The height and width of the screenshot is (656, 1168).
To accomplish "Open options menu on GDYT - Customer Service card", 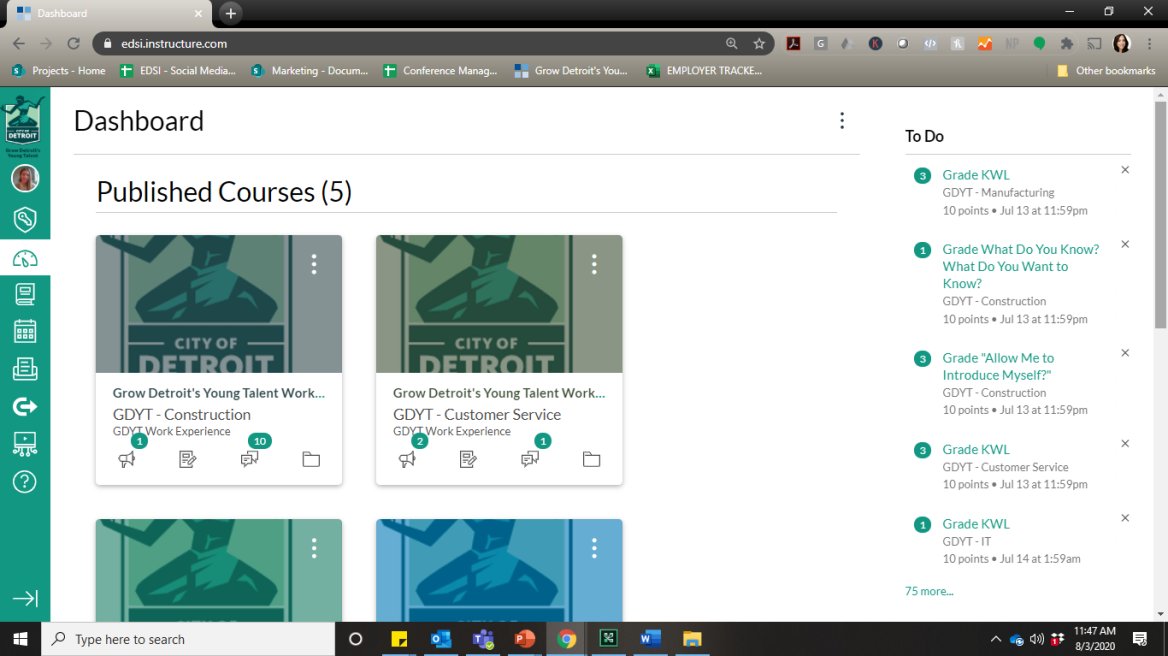I will 594,264.
